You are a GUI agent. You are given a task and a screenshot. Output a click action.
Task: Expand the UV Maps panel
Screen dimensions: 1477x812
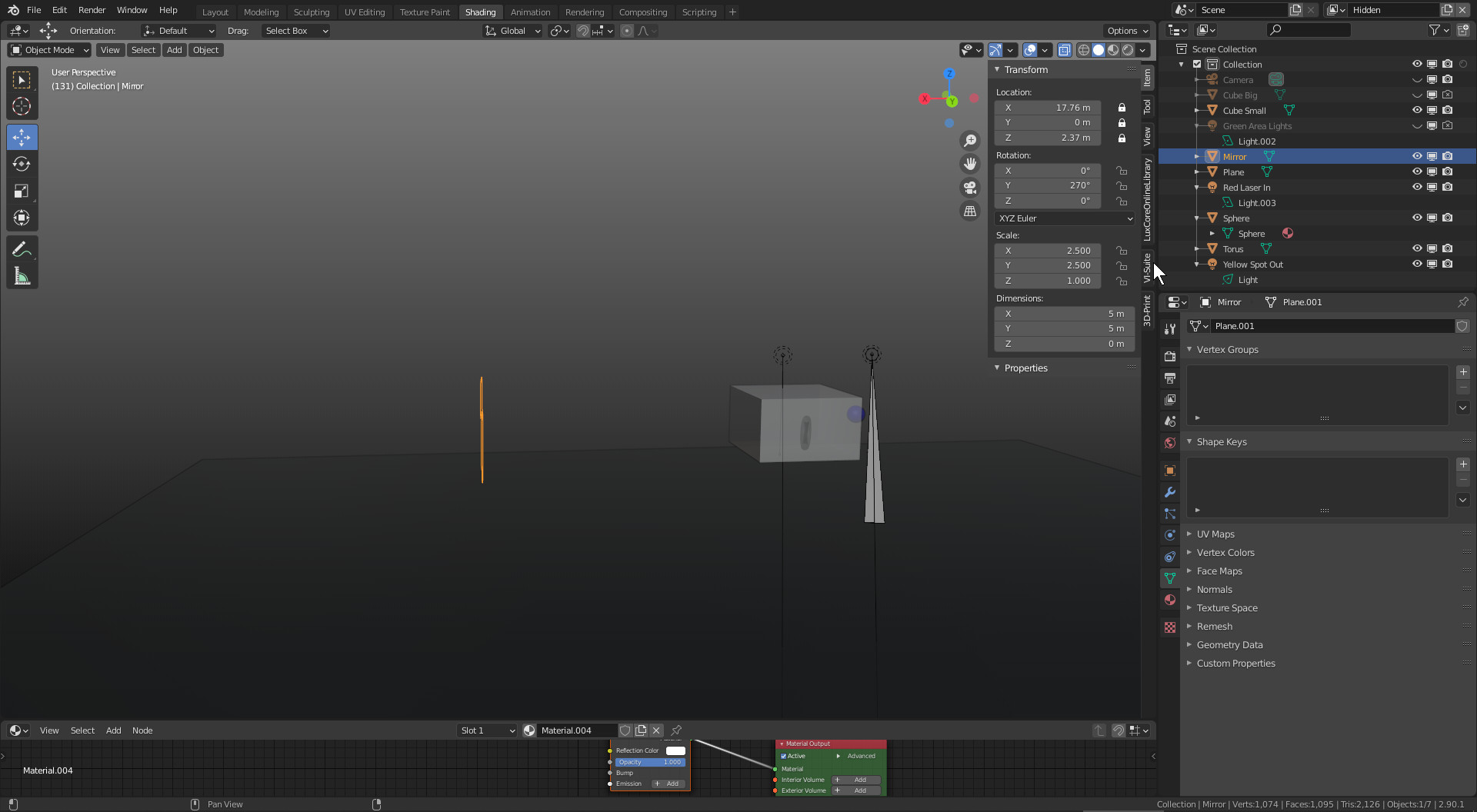[1215, 534]
